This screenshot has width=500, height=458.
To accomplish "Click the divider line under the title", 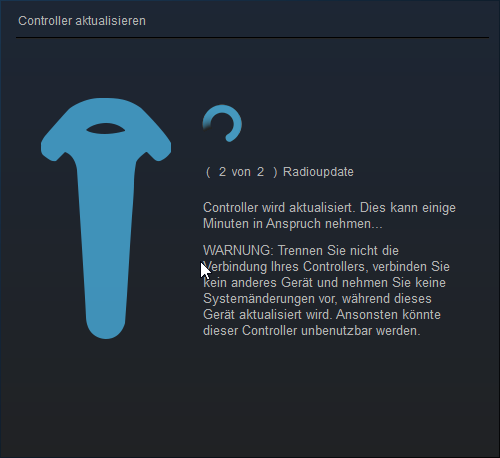I will point(252,37).
